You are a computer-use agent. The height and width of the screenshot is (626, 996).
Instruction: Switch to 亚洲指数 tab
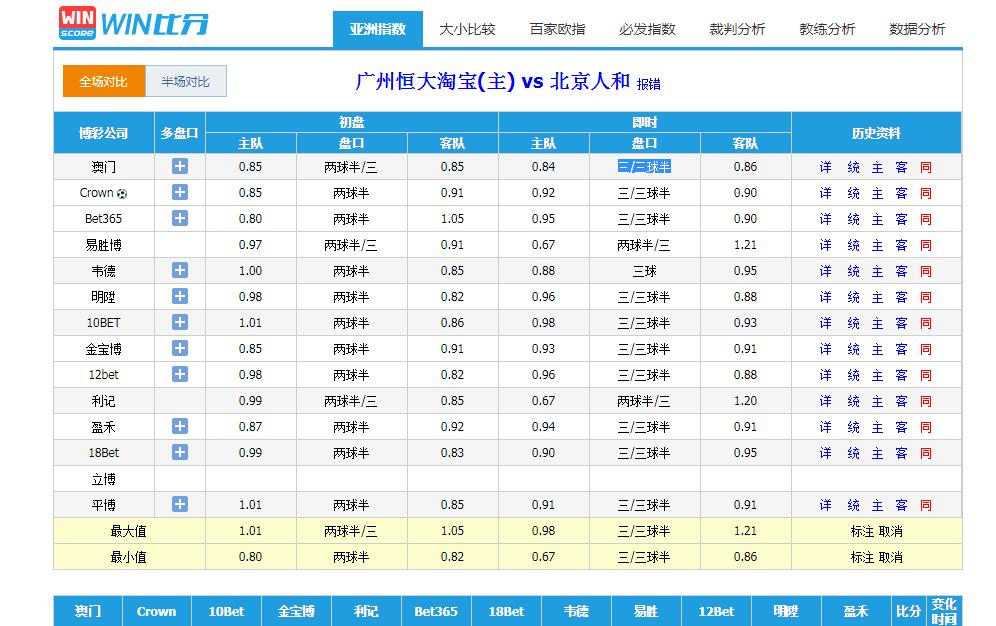[377, 29]
